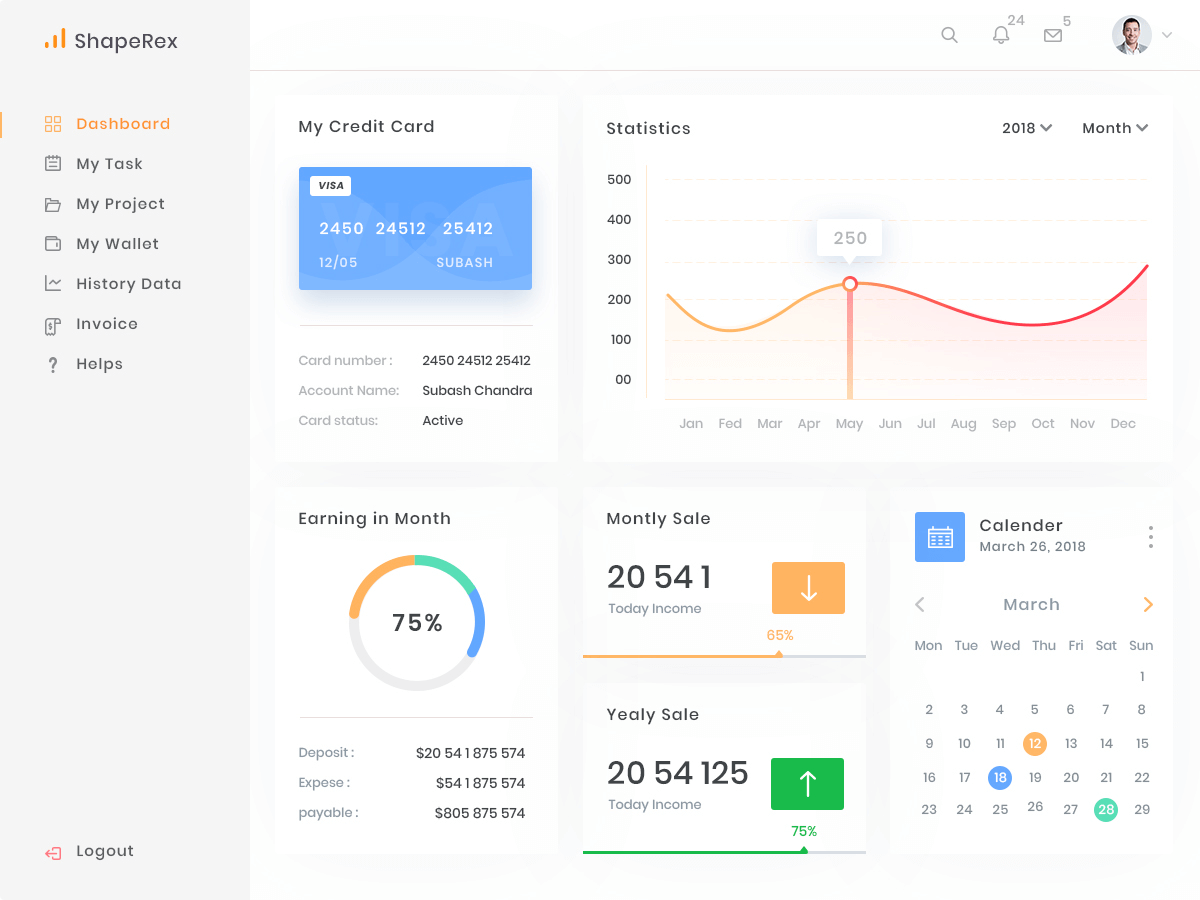The image size is (1200, 900).
Task: Click the search magnifier icon
Action: [x=949, y=35]
